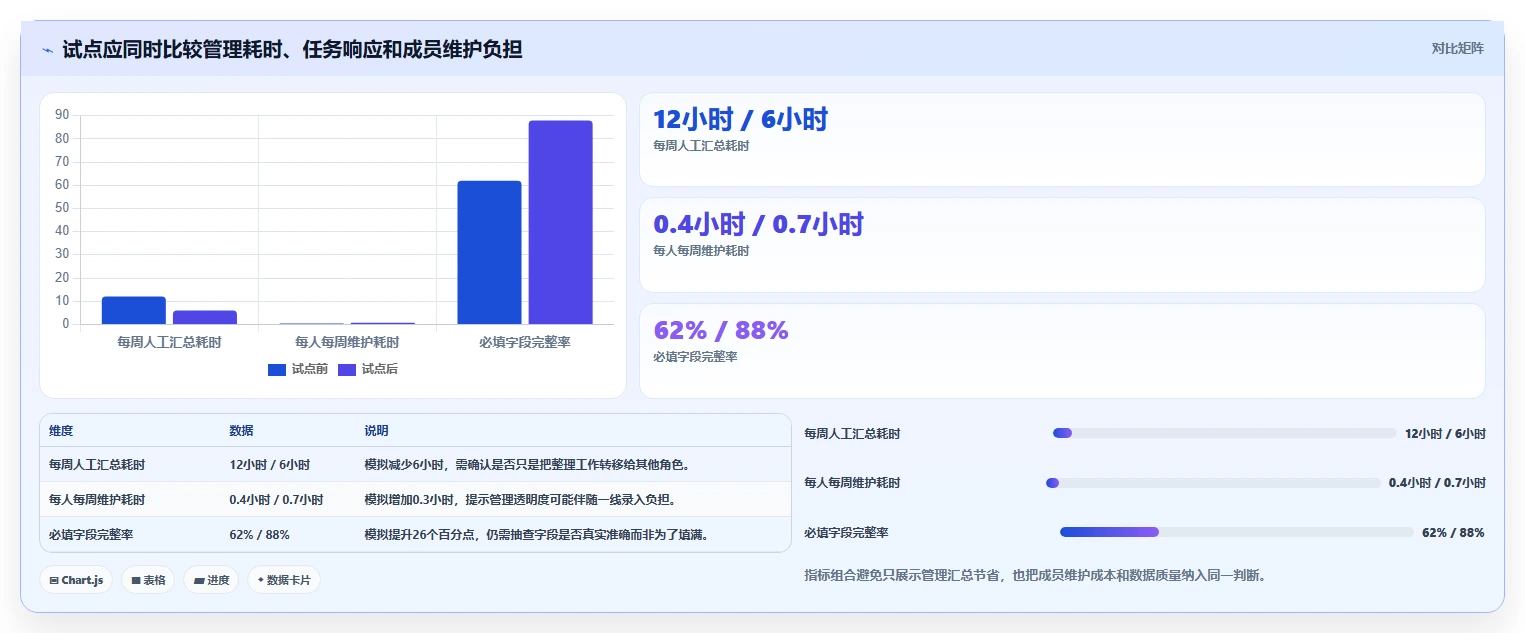This screenshot has height=633, width=1525.
Task: Click the 试点后 bar for 每周人工汇总耗时
Action: tap(205, 317)
